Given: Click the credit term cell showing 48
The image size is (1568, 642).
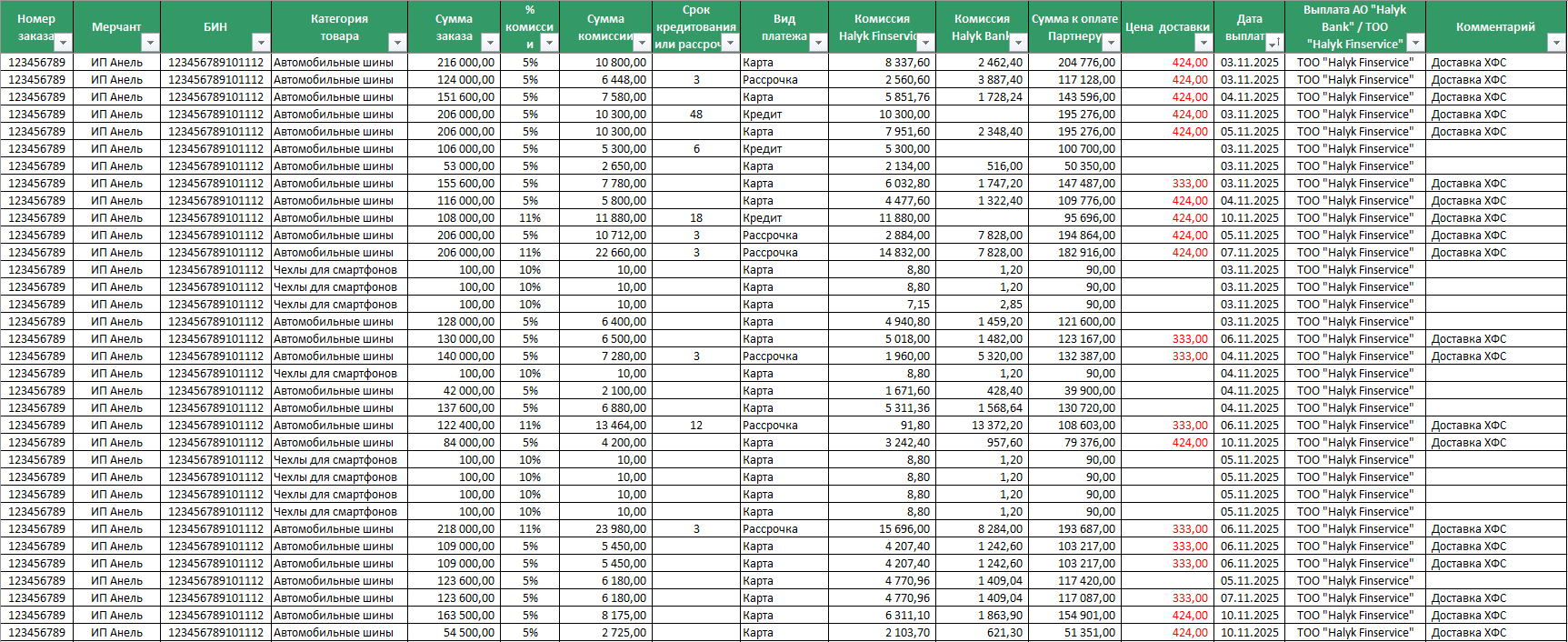Looking at the screenshot, I should click(x=696, y=115).
